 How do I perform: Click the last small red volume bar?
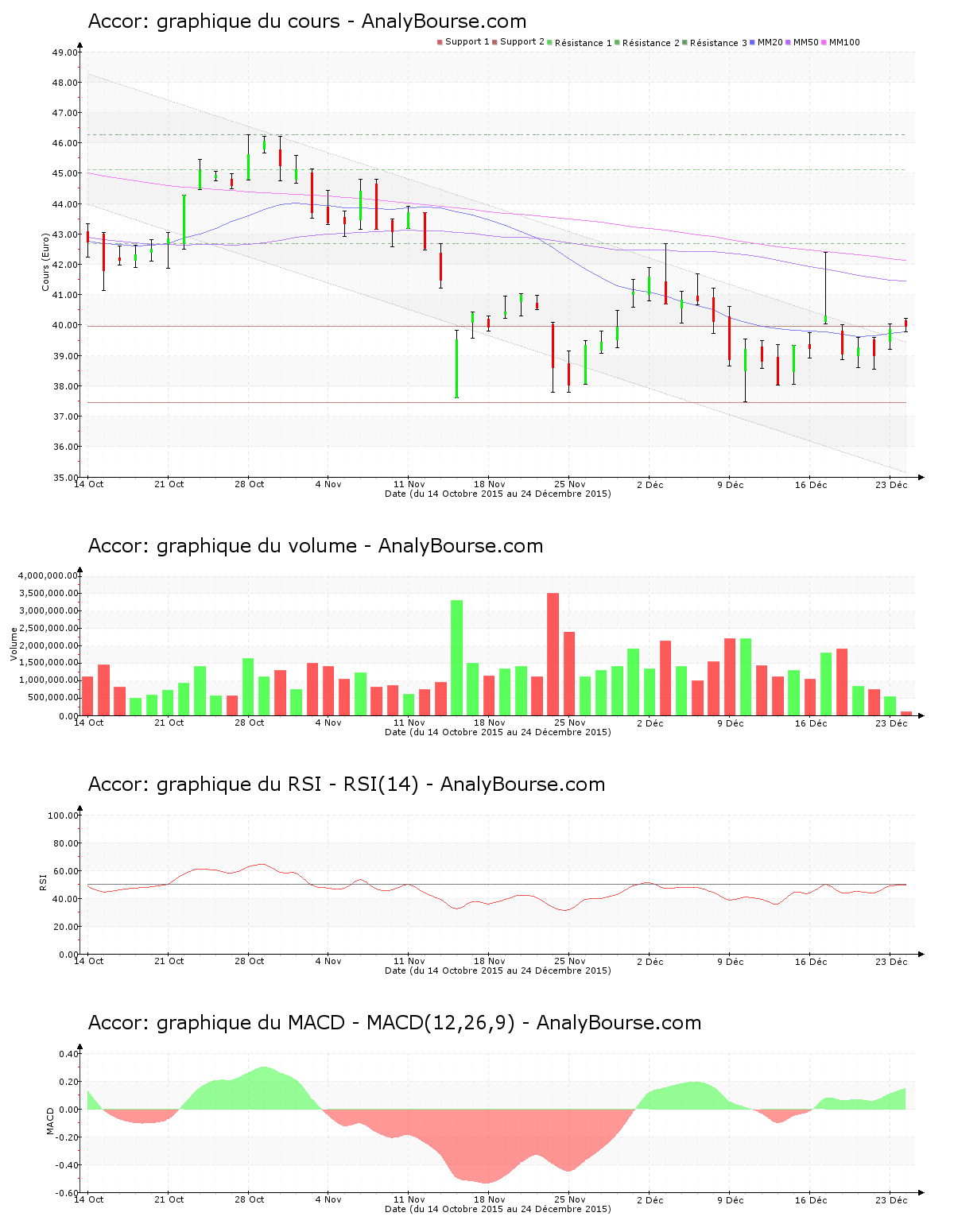click(x=906, y=713)
